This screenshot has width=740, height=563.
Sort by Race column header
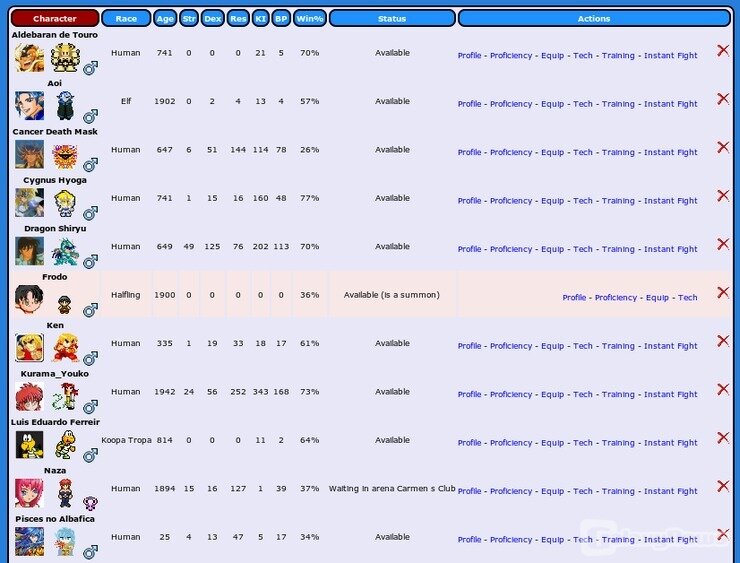(126, 18)
